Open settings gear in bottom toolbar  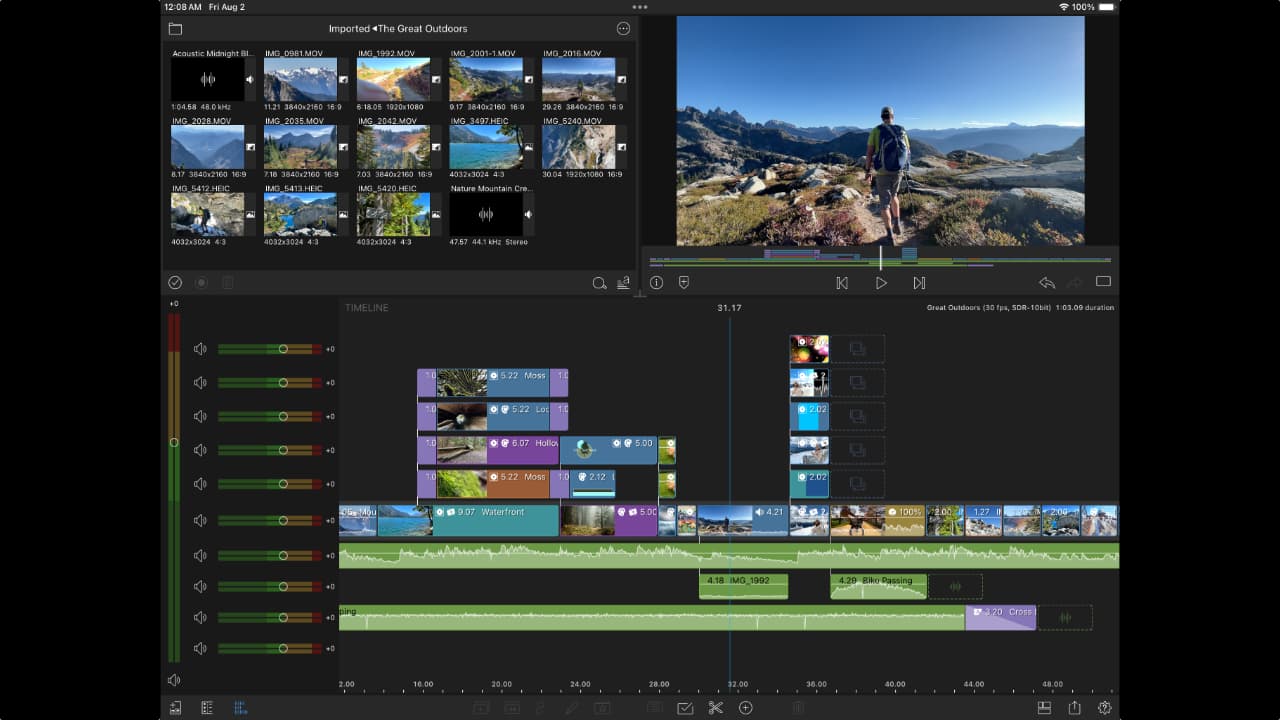point(1104,708)
